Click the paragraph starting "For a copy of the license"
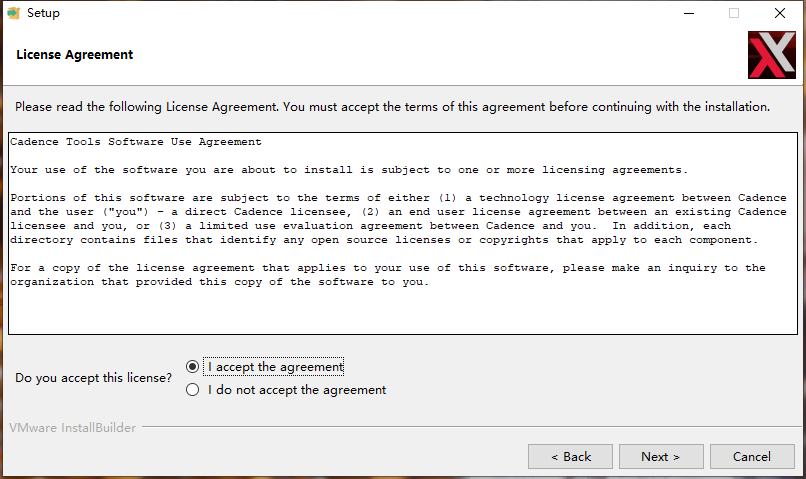This screenshot has height=479, width=806. click(387, 274)
